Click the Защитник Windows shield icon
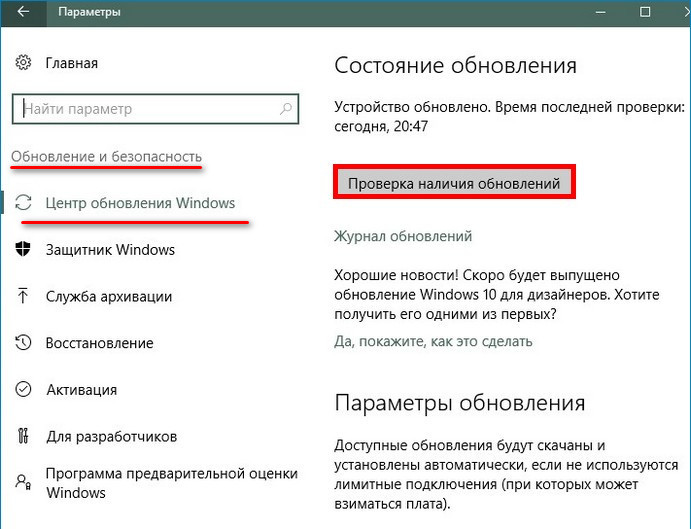 tap(23, 249)
